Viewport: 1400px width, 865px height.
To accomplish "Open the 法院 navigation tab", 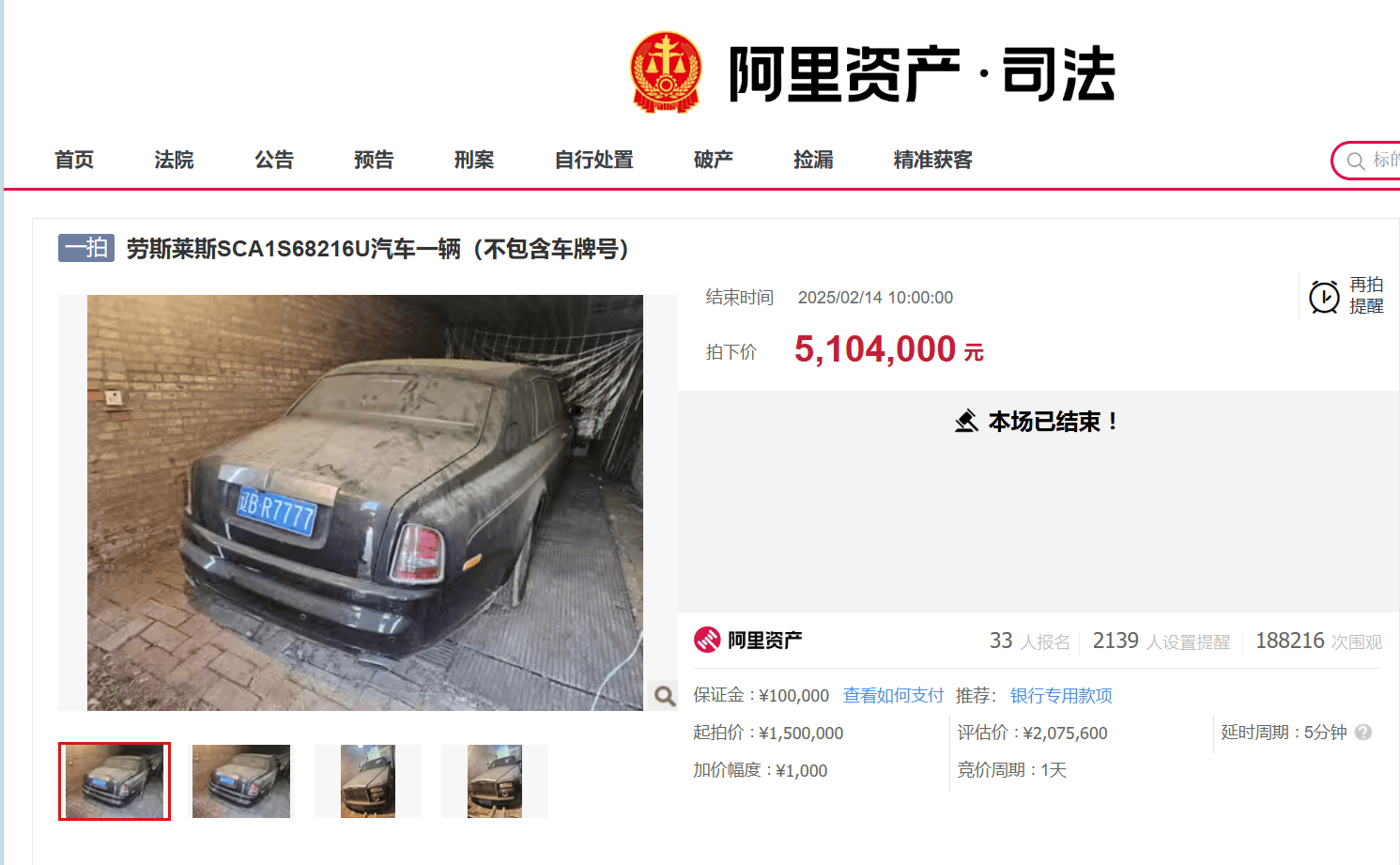I will click(x=174, y=160).
